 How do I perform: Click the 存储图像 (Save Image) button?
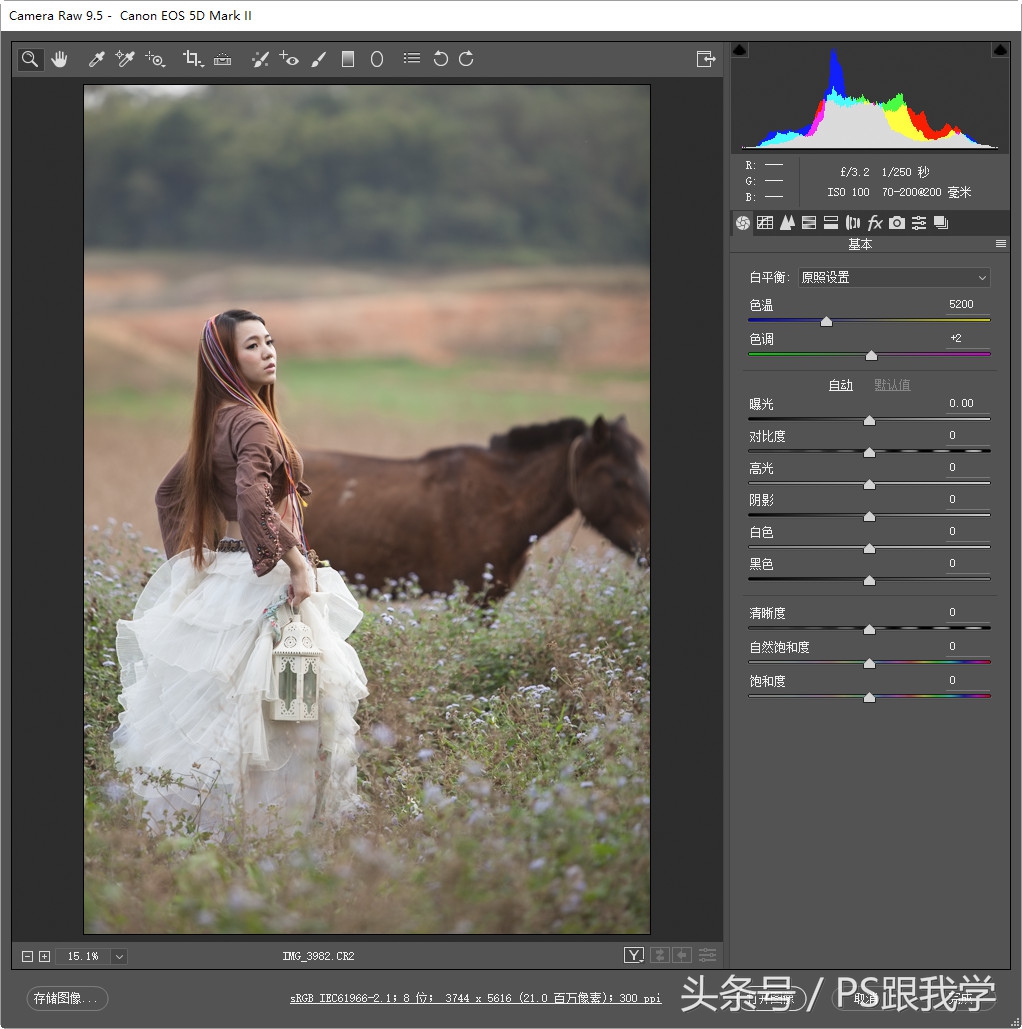click(x=66, y=999)
